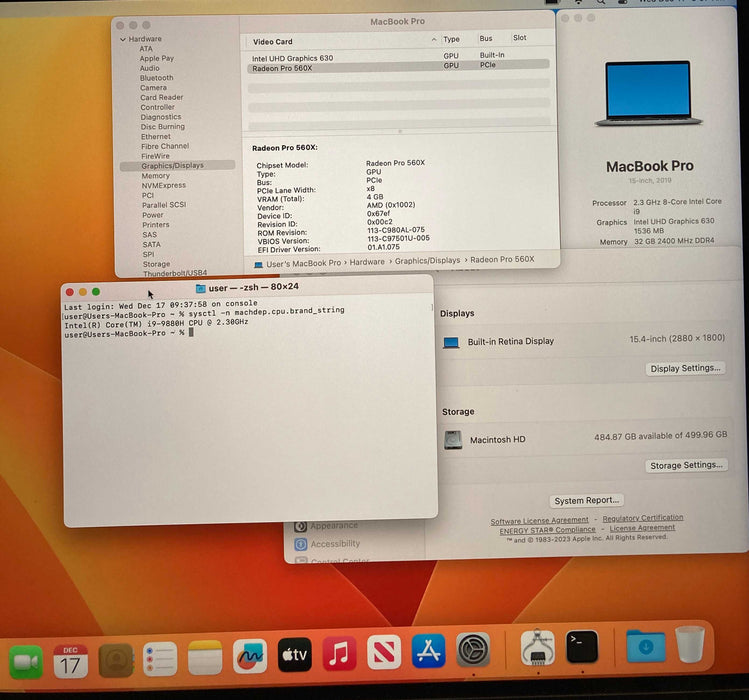Click the Built-in Retina Display icon
Viewport: 749px width, 700px height.
pyautogui.click(x=451, y=343)
